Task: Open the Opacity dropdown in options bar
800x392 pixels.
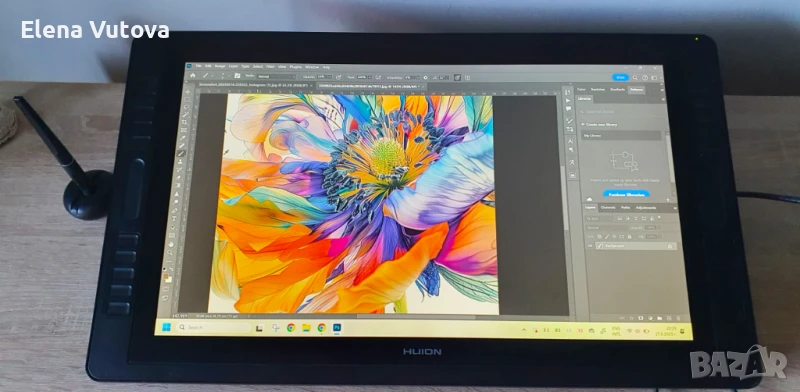Action: click(x=330, y=77)
